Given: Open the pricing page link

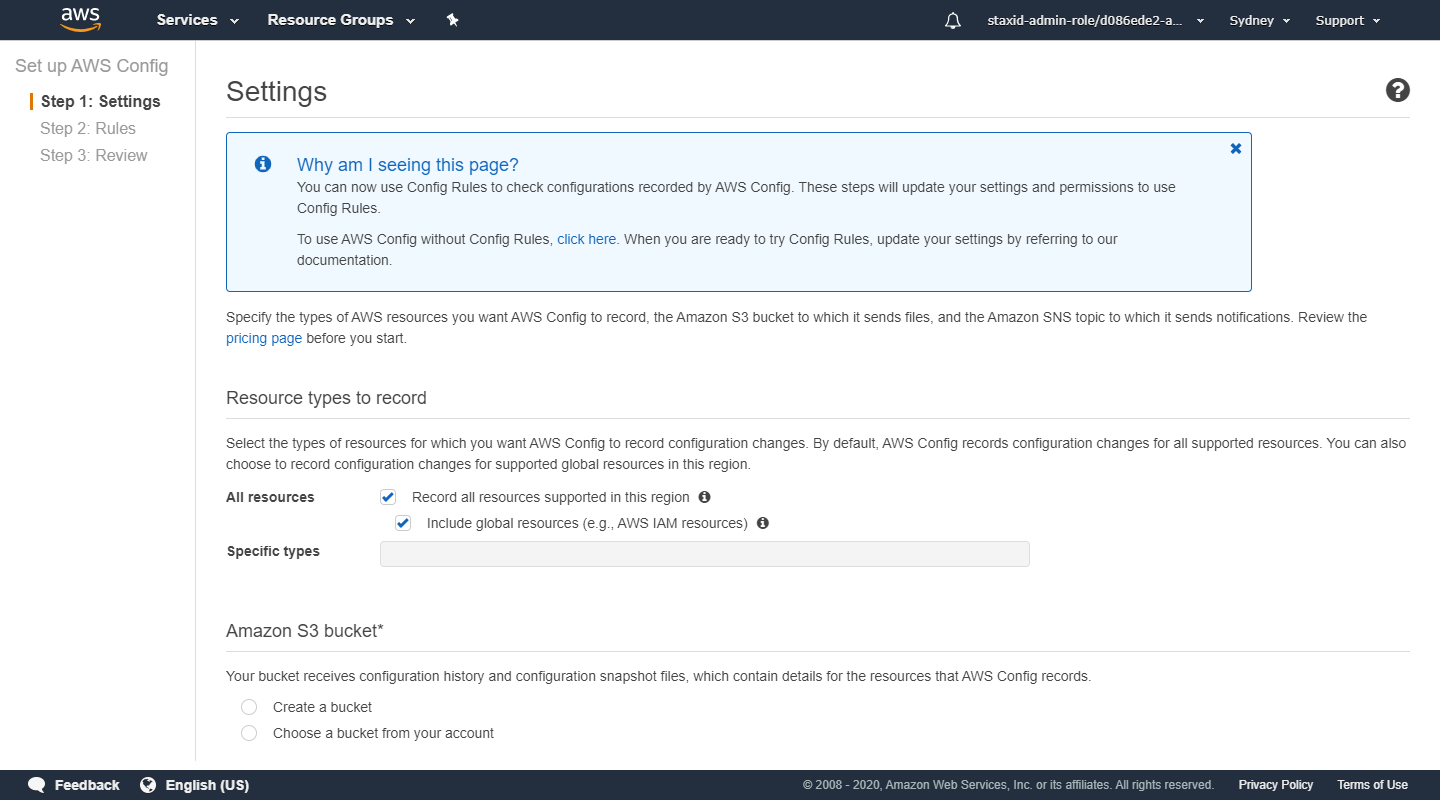Looking at the screenshot, I should 264,338.
